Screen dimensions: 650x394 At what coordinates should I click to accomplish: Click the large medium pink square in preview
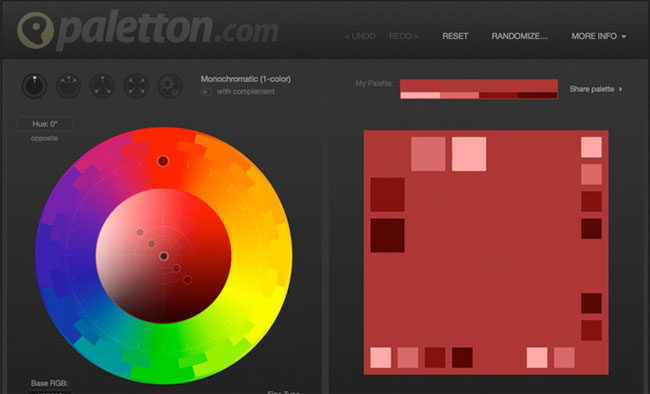coord(428,154)
